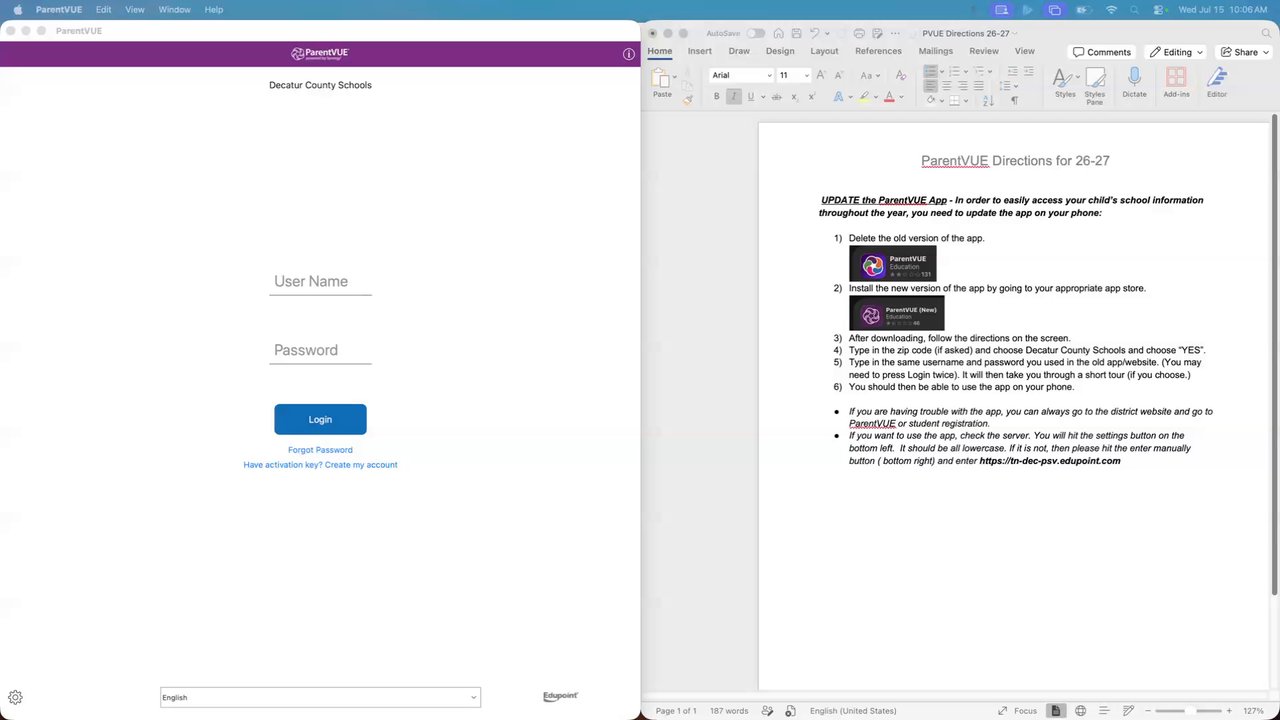Click the Paste clipboard icon
Viewport: 1280px width, 720px height.
(661, 79)
